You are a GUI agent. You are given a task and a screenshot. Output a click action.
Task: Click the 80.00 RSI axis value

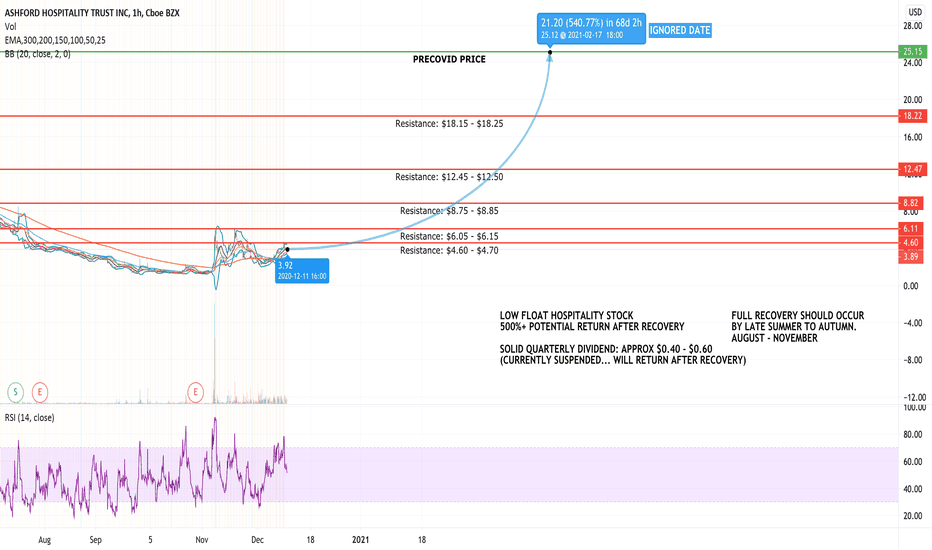coord(913,435)
